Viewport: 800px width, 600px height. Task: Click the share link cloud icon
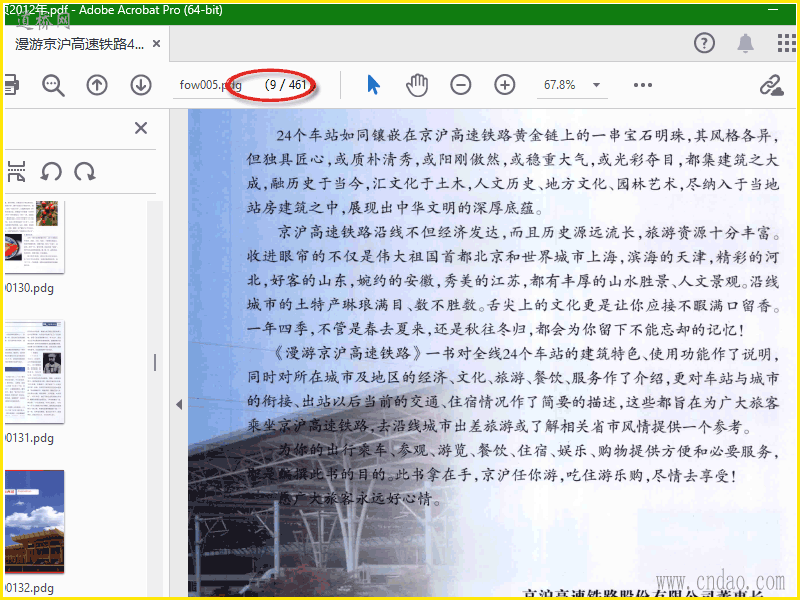771,85
